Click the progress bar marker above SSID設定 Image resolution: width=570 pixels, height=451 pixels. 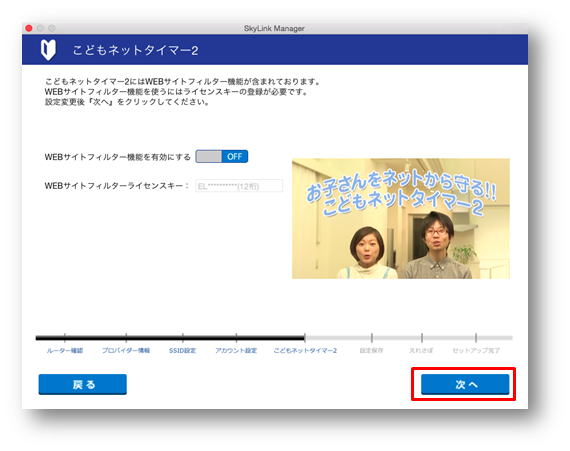tap(182, 338)
